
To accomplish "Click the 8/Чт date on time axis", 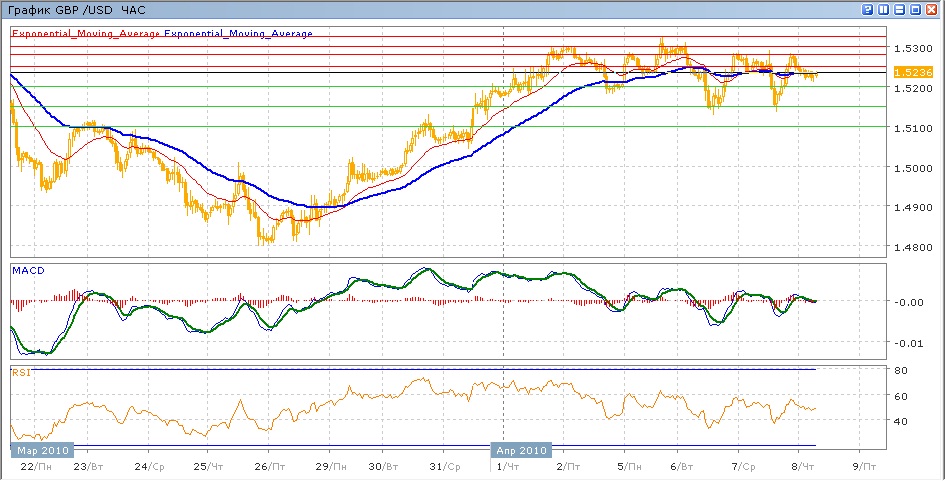I will tap(799, 466).
